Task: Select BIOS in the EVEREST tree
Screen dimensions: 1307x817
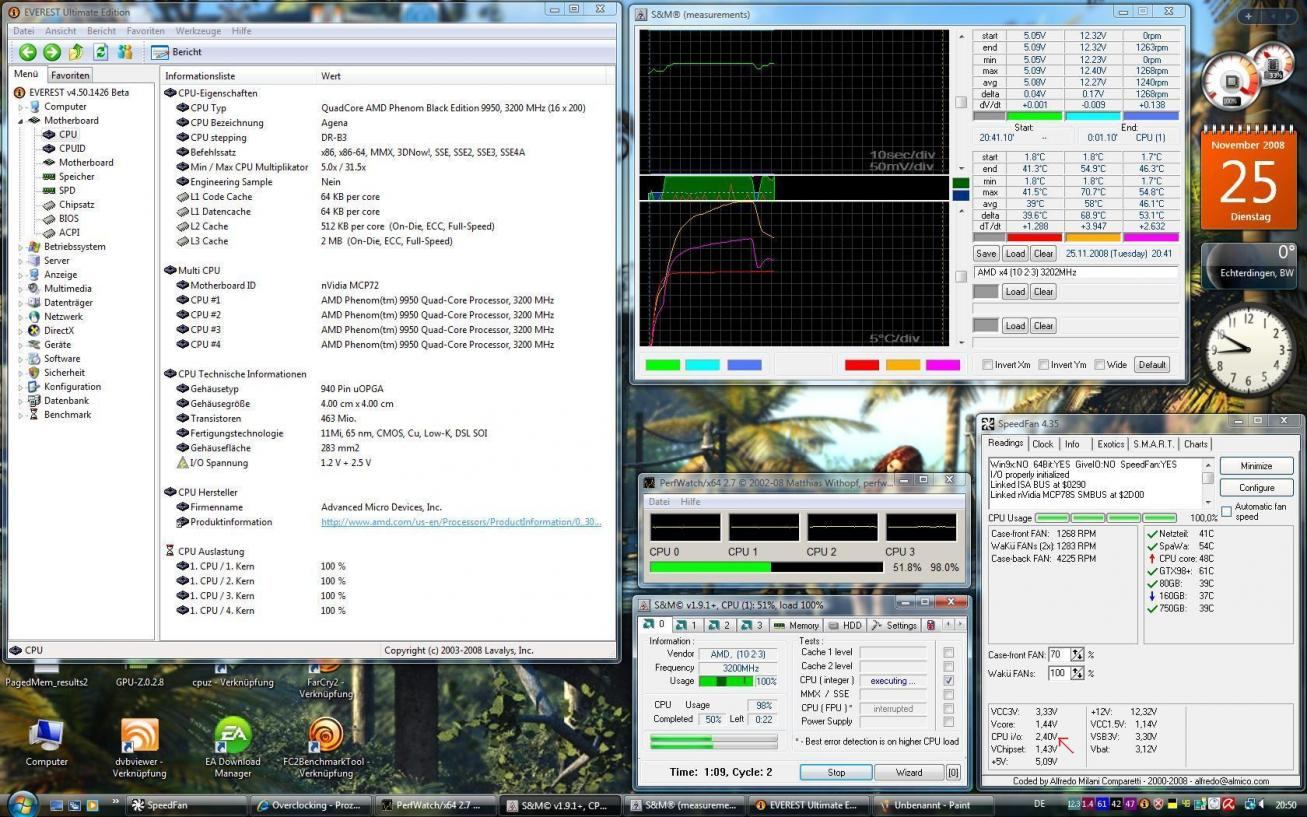Action: pyautogui.click(x=68, y=218)
